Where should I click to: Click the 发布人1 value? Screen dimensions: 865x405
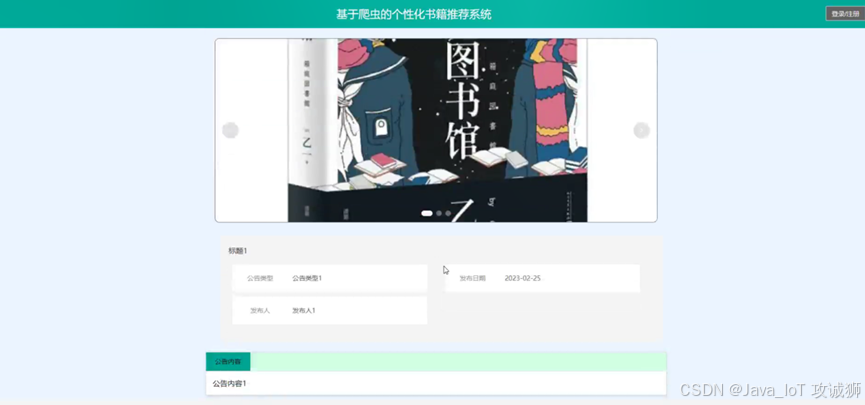click(x=303, y=311)
